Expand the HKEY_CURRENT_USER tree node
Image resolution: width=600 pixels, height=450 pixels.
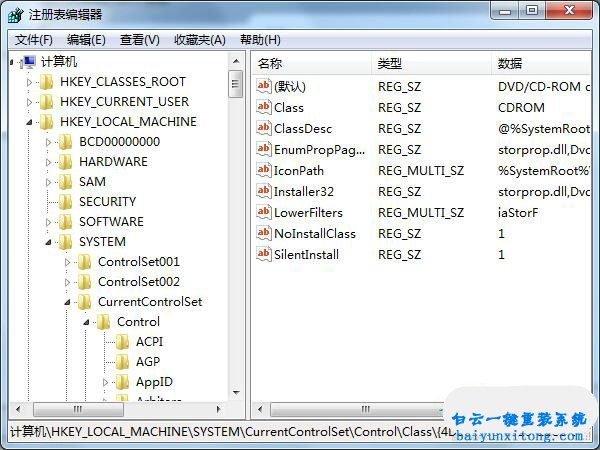tap(29, 102)
